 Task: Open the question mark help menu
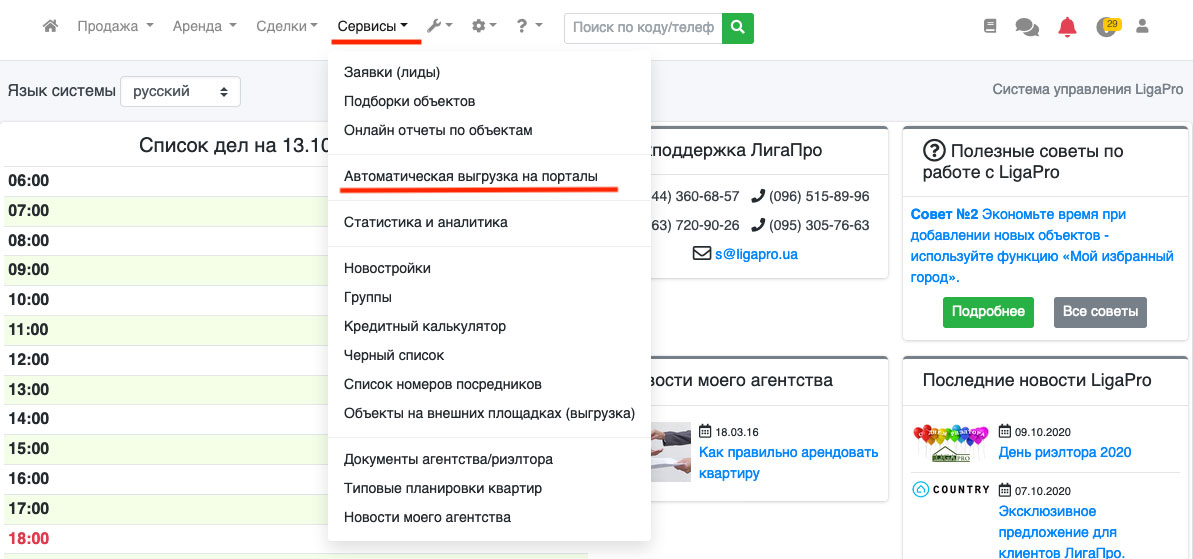pos(529,27)
